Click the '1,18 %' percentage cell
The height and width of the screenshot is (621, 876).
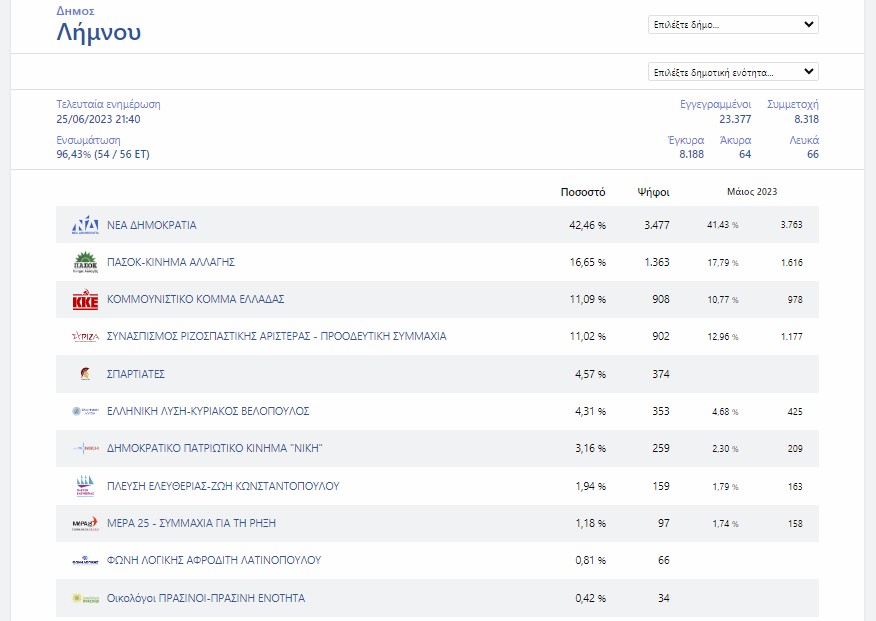pyautogui.click(x=590, y=523)
